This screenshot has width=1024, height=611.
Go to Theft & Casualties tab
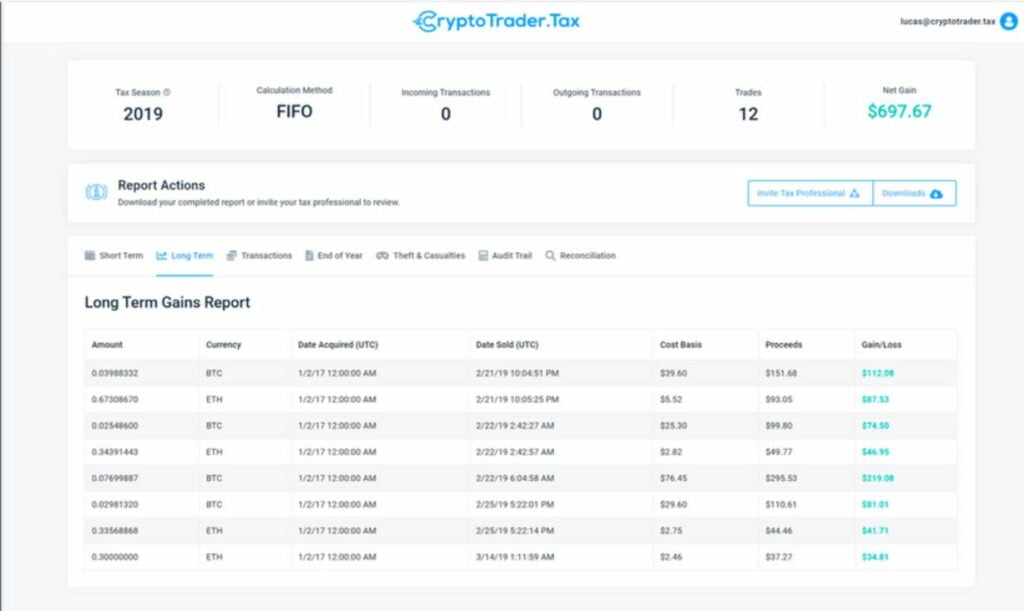coord(421,255)
